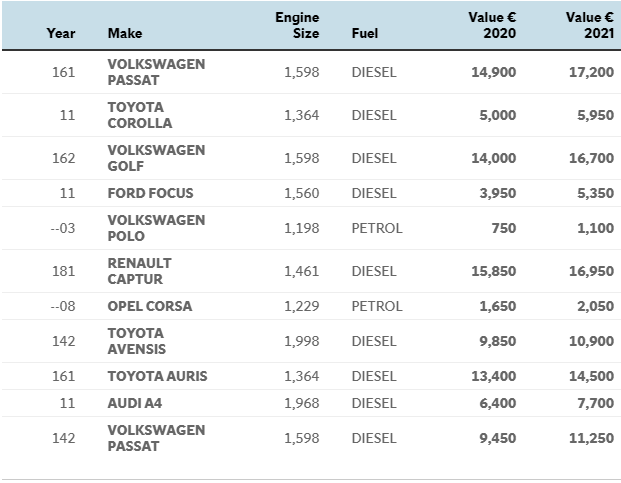Click the Ford Focus make cell
This screenshot has height=483, width=621.
click(150, 193)
